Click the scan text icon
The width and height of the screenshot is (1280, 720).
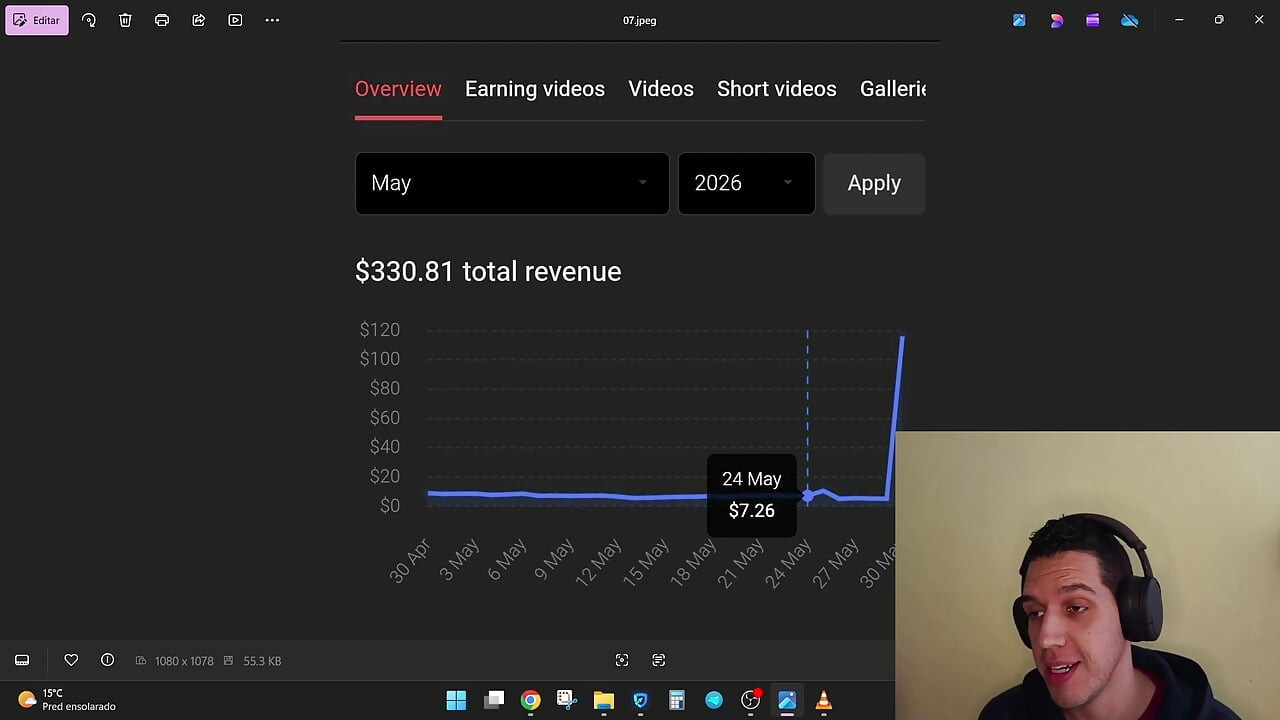[658, 660]
